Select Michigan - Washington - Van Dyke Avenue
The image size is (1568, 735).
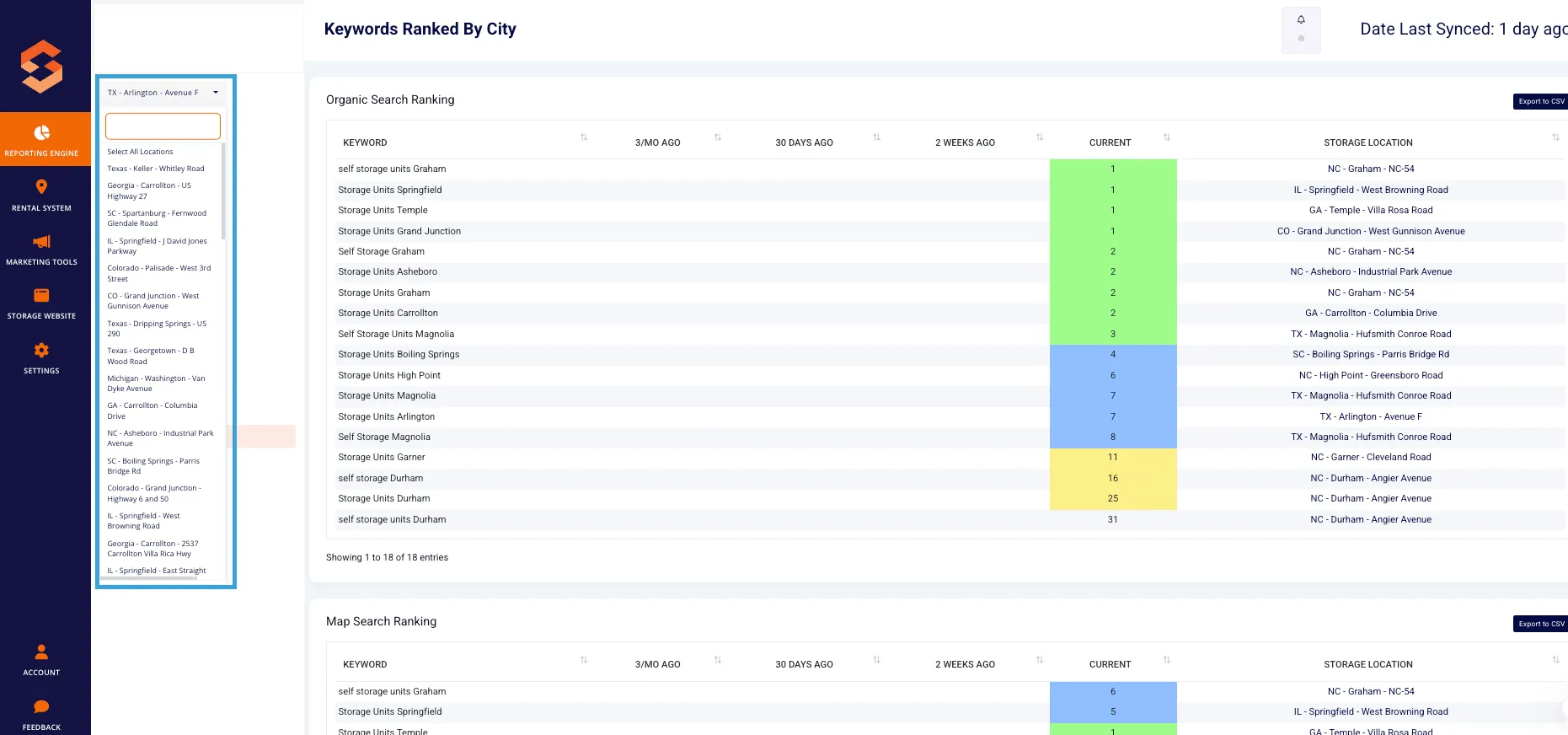pyautogui.click(x=156, y=384)
